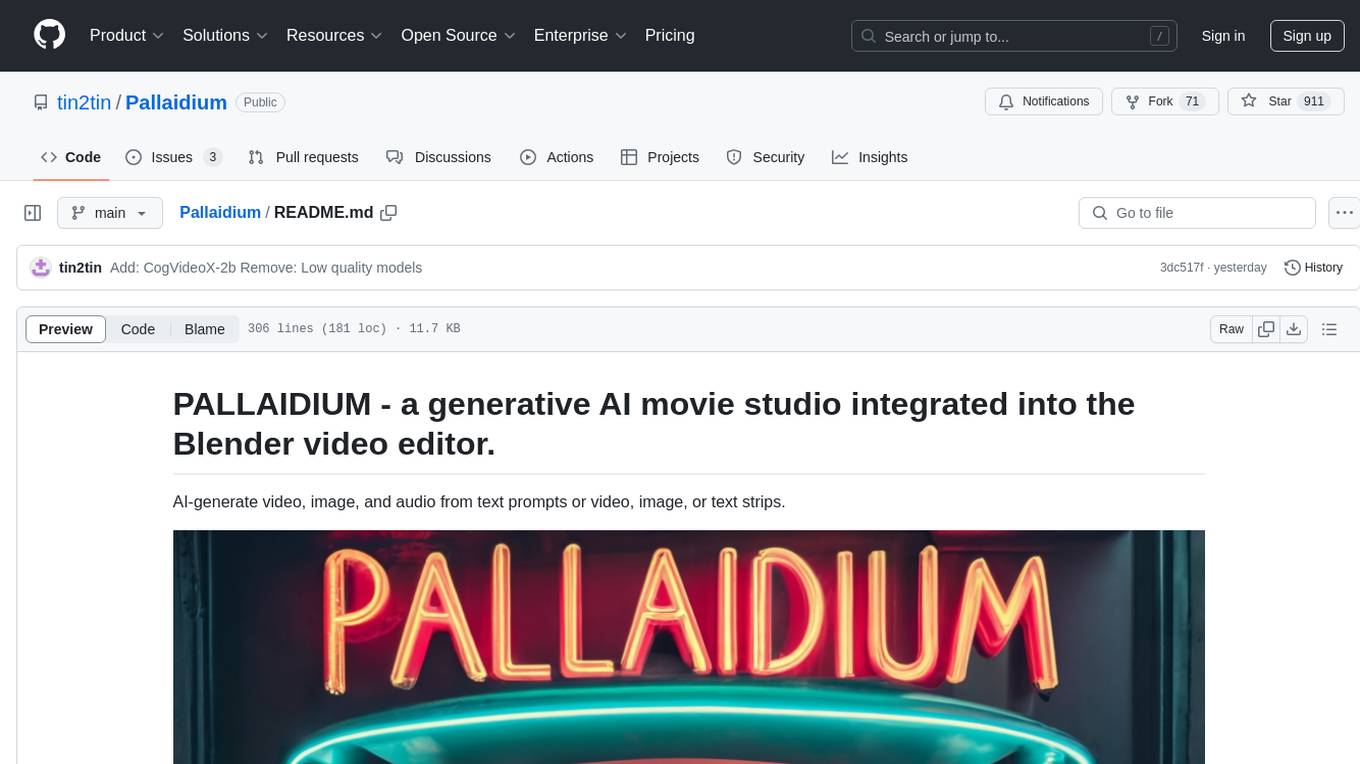1360x764 pixels.
Task: Switch to Code view
Action: point(138,329)
